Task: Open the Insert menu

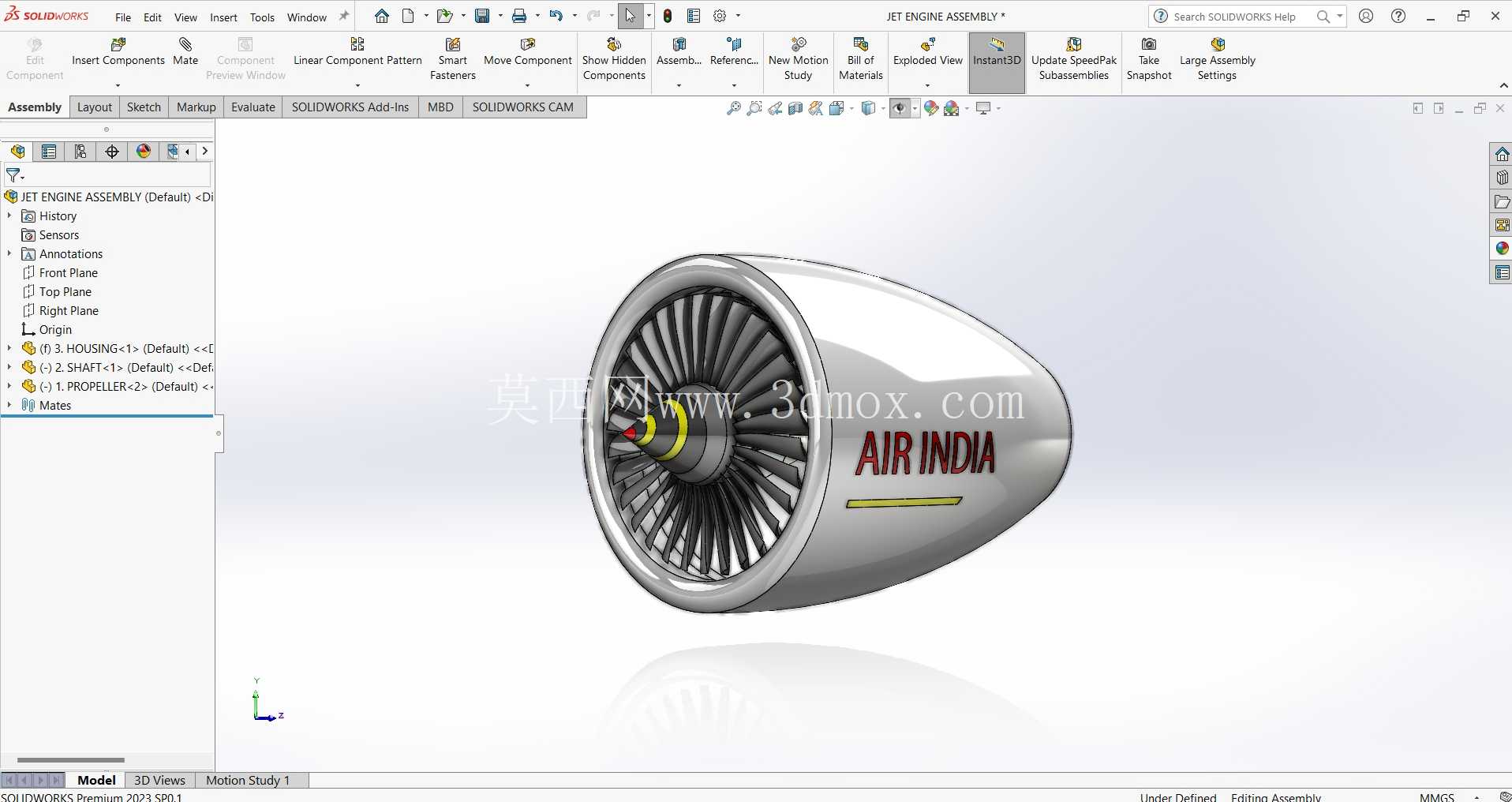Action: pyautogui.click(x=223, y=17)
